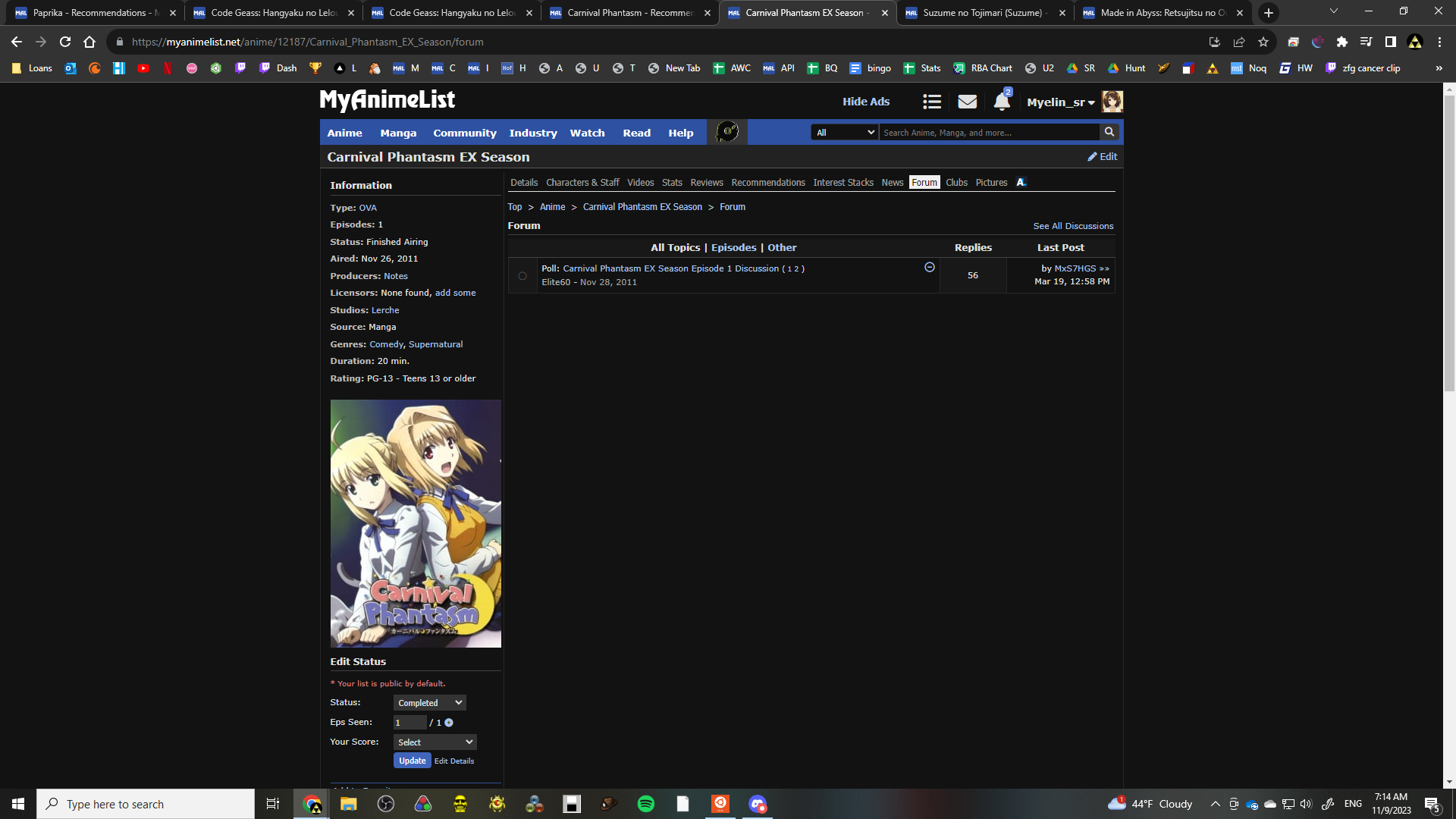Open Your Score select dropdown
Viewport: 1456px width, 819px height.
click(x=435, y=742)
